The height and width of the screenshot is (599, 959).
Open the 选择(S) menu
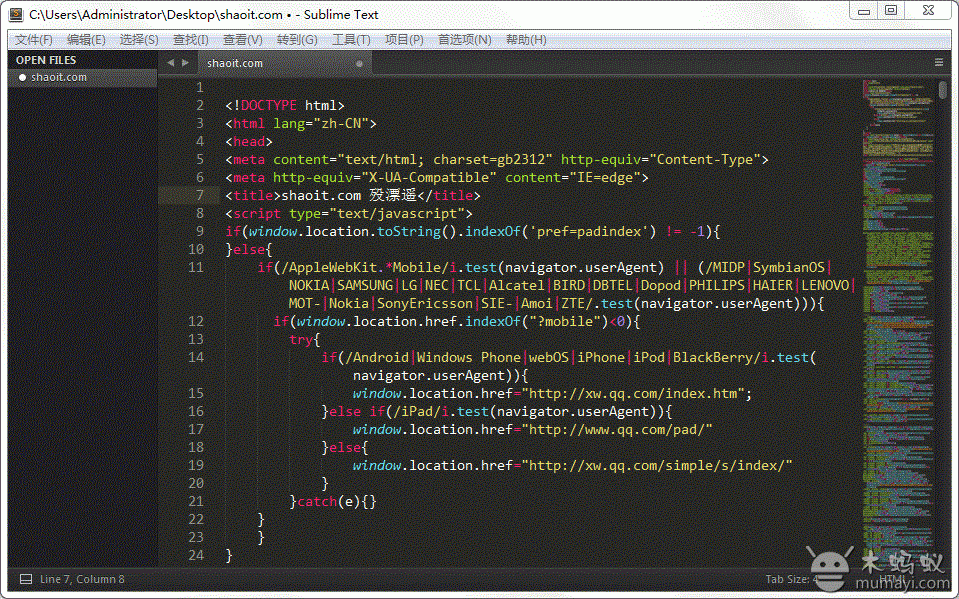pos(139,40)
